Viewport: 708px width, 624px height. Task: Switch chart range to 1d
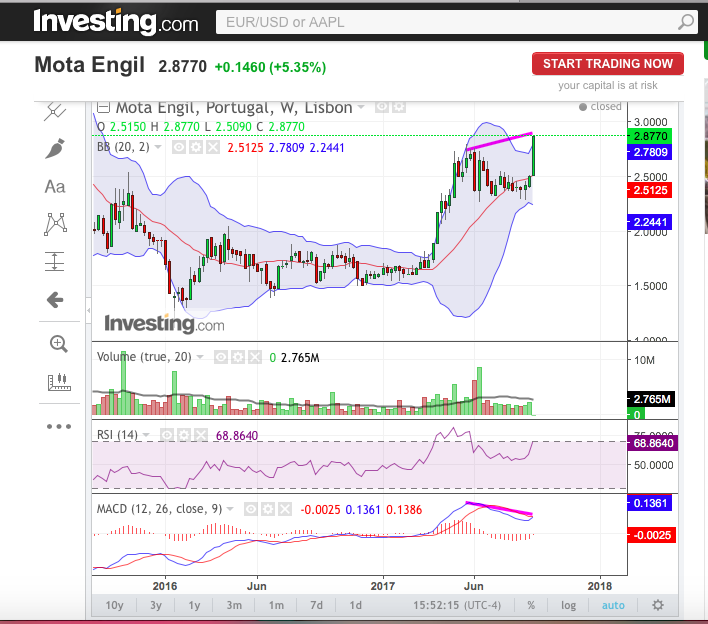click(355, 605)
